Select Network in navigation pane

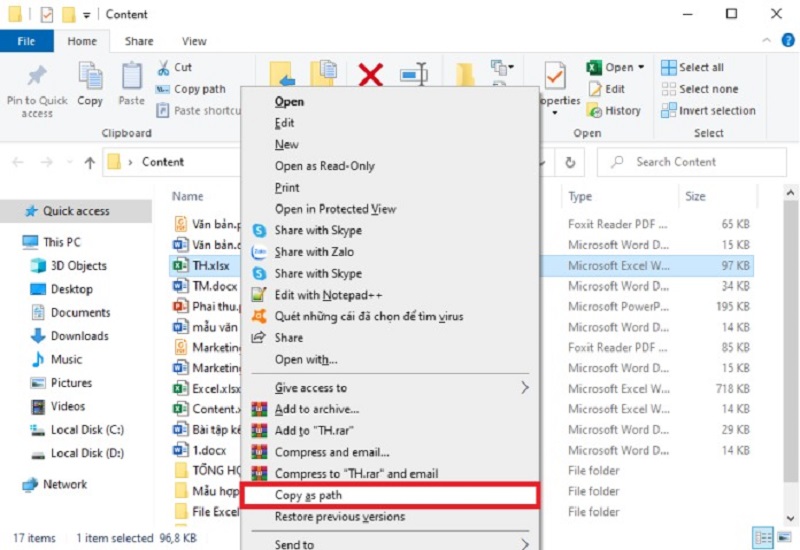pyautogui.click(x=55, y=484)
